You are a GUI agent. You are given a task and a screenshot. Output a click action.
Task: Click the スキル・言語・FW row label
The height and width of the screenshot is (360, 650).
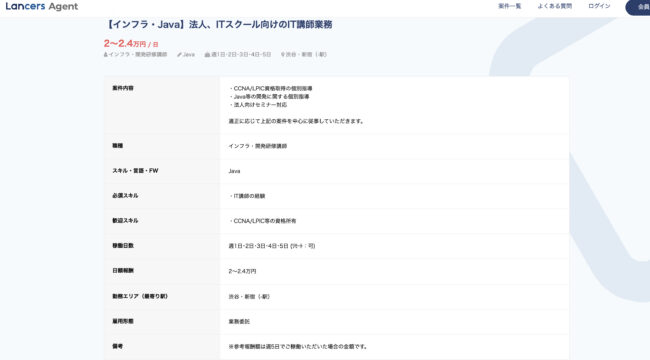[x=135, y=170]
